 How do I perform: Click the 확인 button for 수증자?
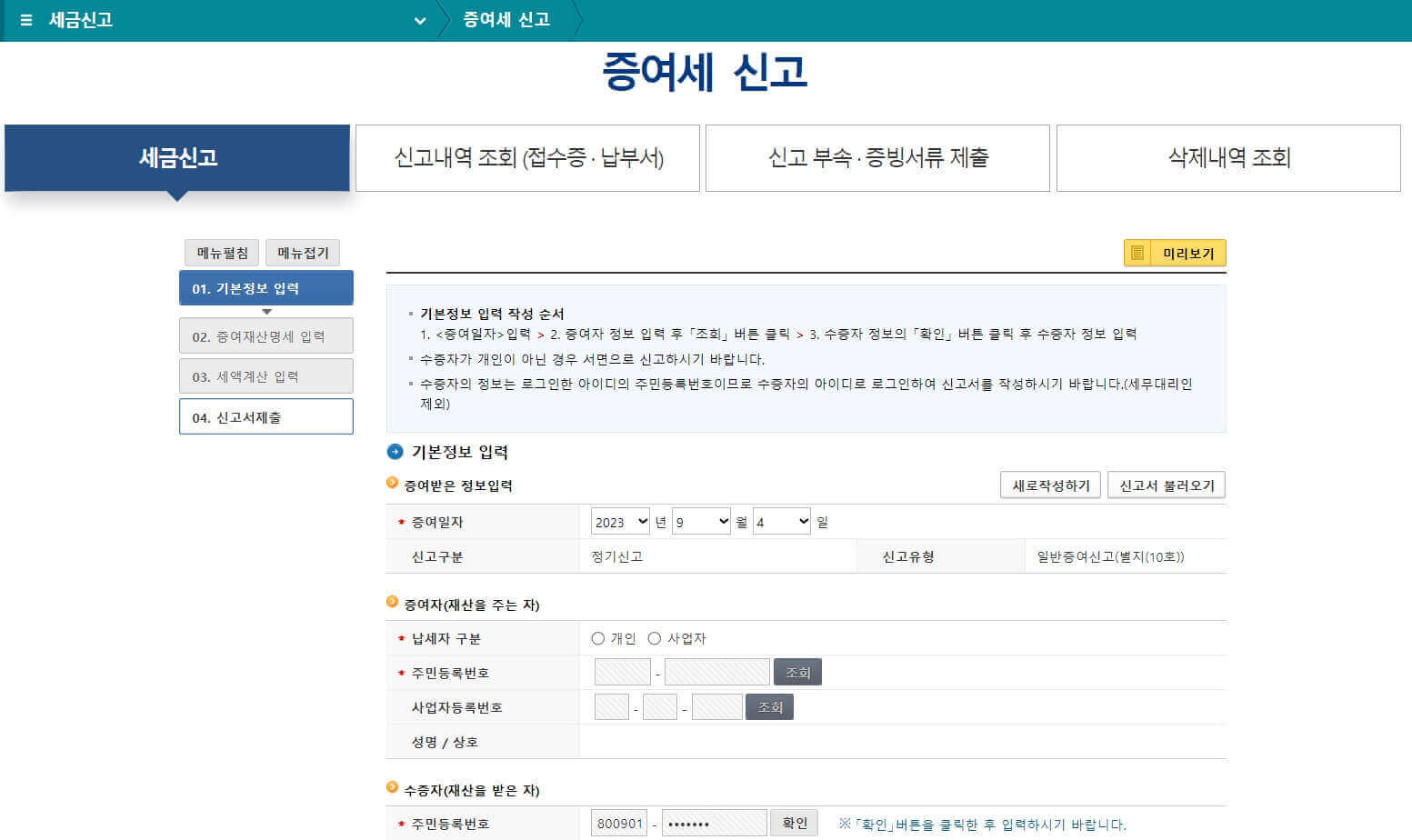[x=795, y=823]
